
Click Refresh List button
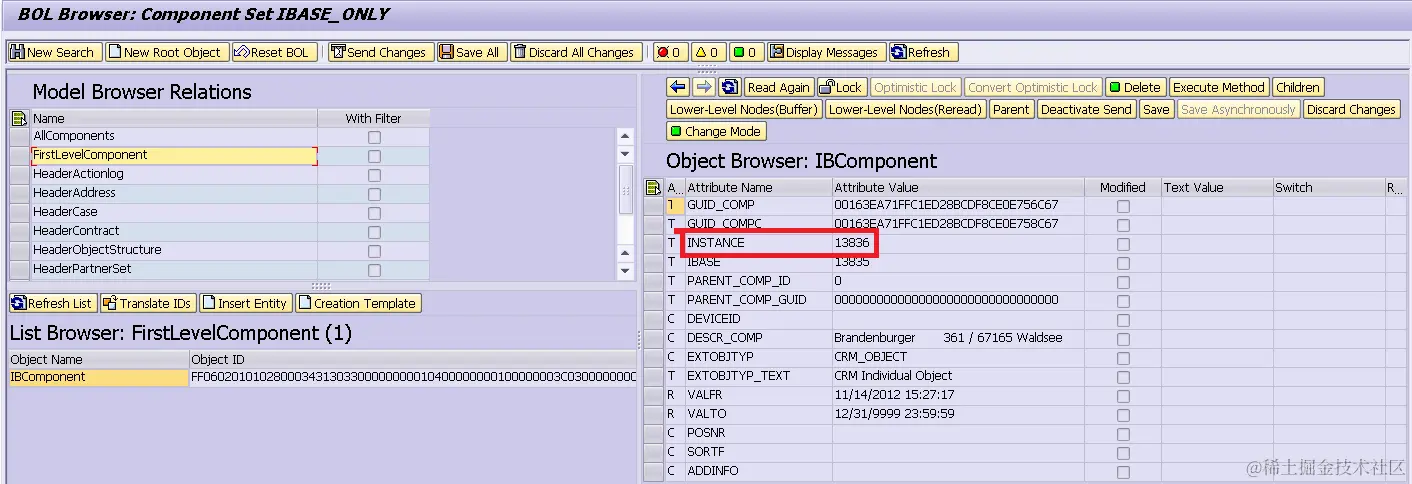tap(53, 303)
